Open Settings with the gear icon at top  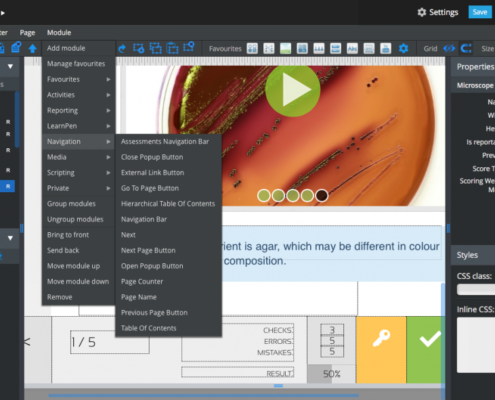(x=422, y=12)
